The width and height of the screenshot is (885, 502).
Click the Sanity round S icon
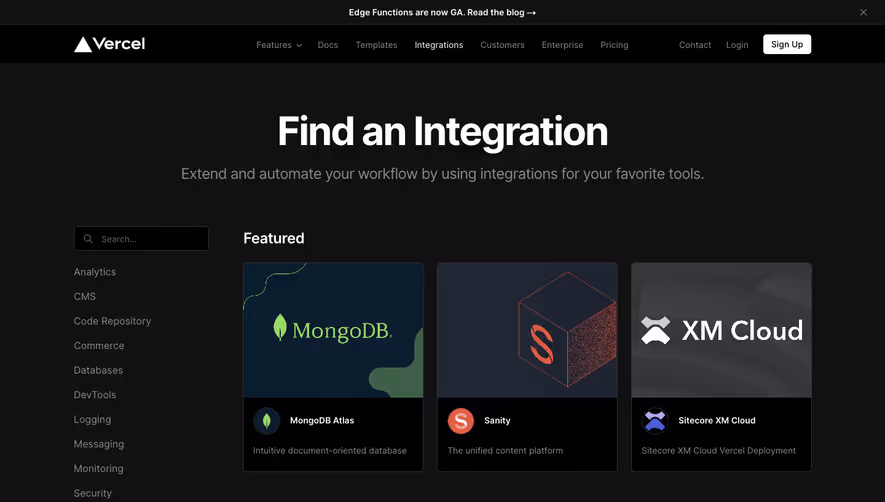tap(461, 421)
